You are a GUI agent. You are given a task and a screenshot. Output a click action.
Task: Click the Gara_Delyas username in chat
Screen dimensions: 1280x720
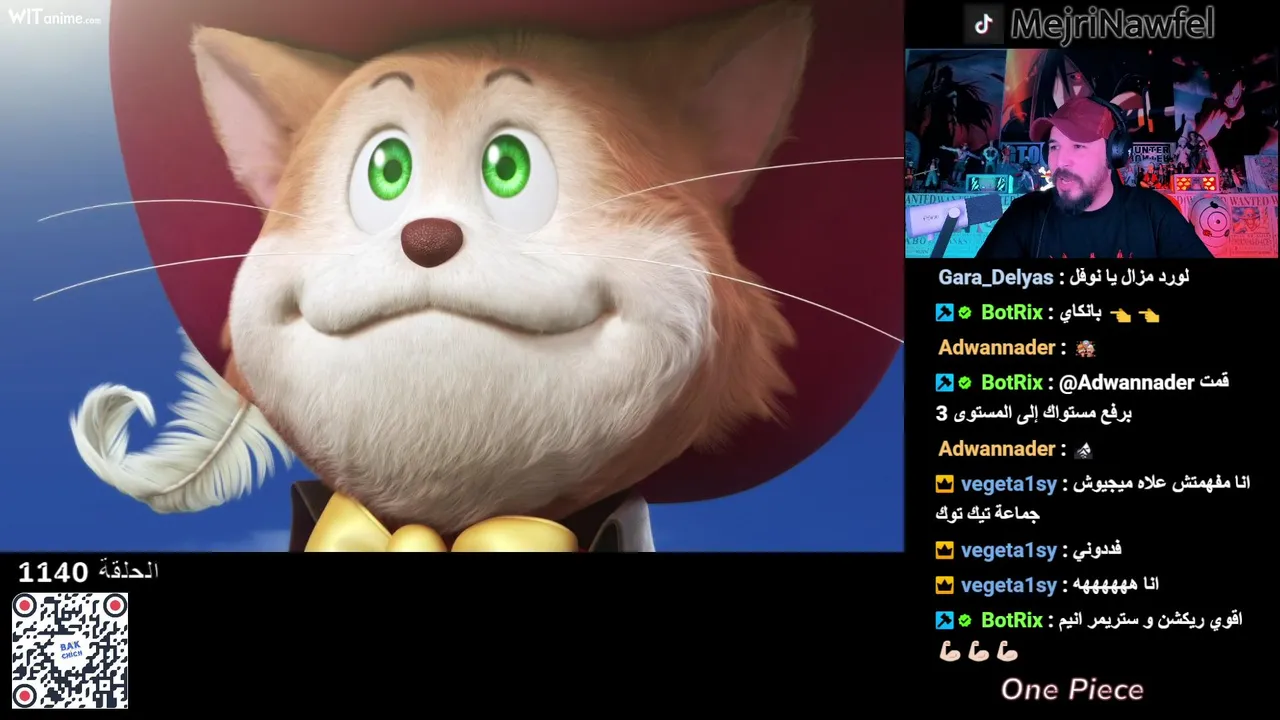pyautogui.click(x=995, y=277)
